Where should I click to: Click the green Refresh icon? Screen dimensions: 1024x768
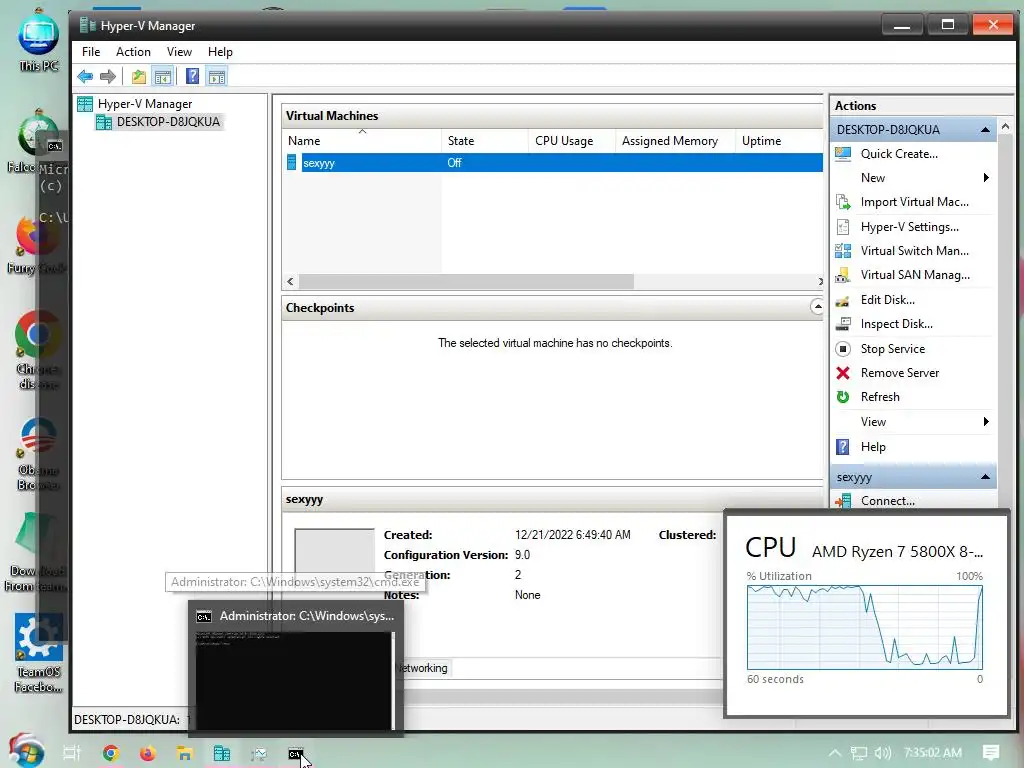[x=843, y=397]
